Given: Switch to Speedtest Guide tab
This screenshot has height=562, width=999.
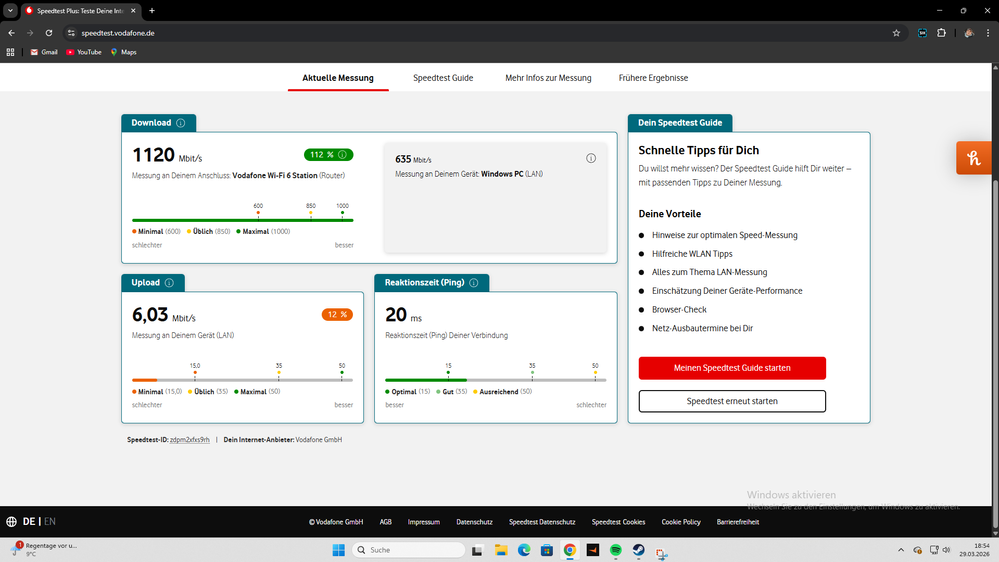Looking at the screenshot, I should [x=443, y=78].
